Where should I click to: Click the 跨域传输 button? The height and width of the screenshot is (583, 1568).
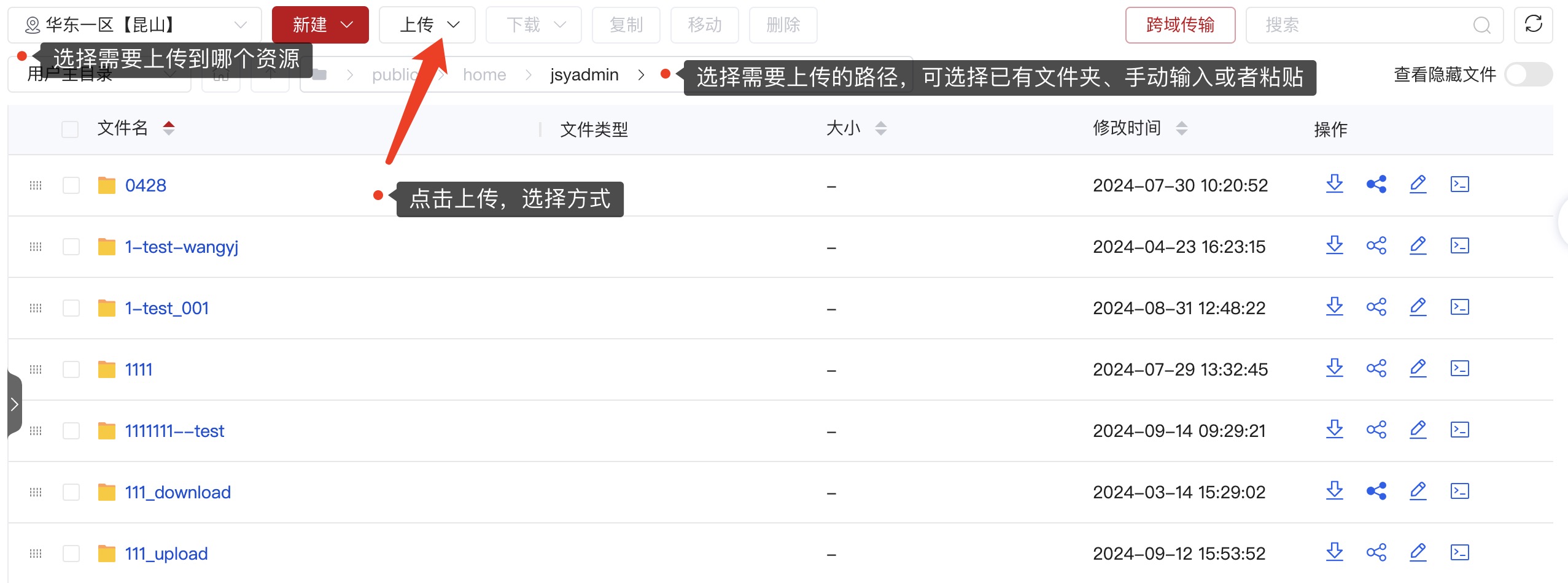(1180, 25)
